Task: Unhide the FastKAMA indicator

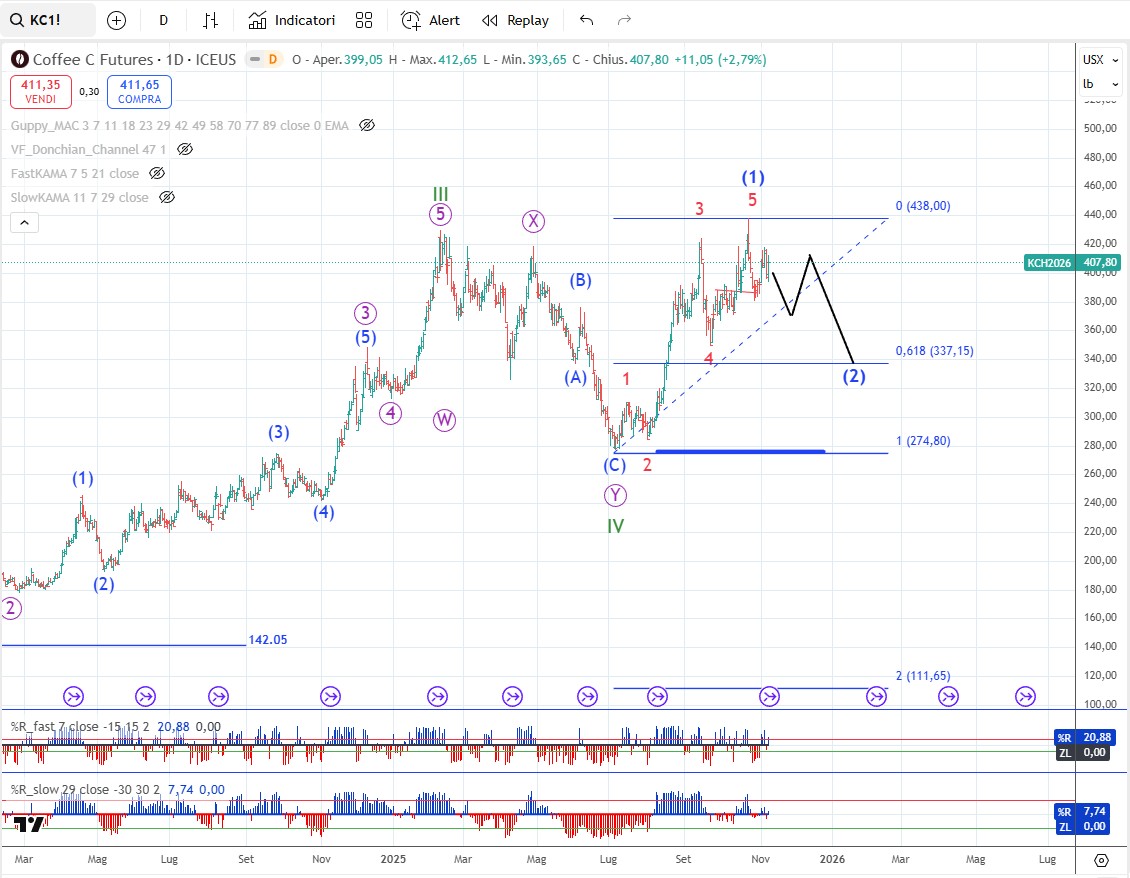Action: [x=156, y=173]
